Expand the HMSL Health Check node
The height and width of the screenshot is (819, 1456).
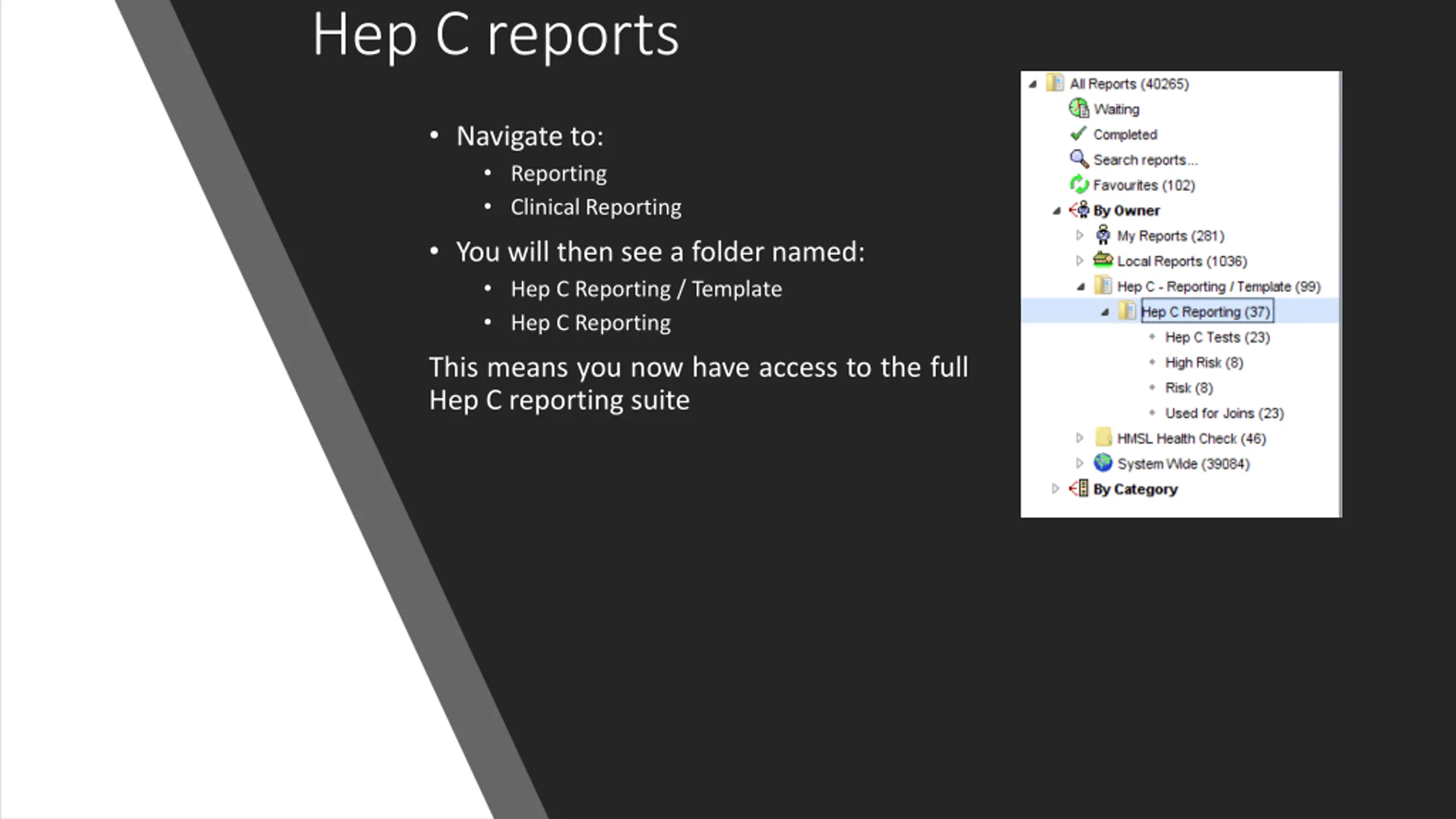(x=1079, y=438)
